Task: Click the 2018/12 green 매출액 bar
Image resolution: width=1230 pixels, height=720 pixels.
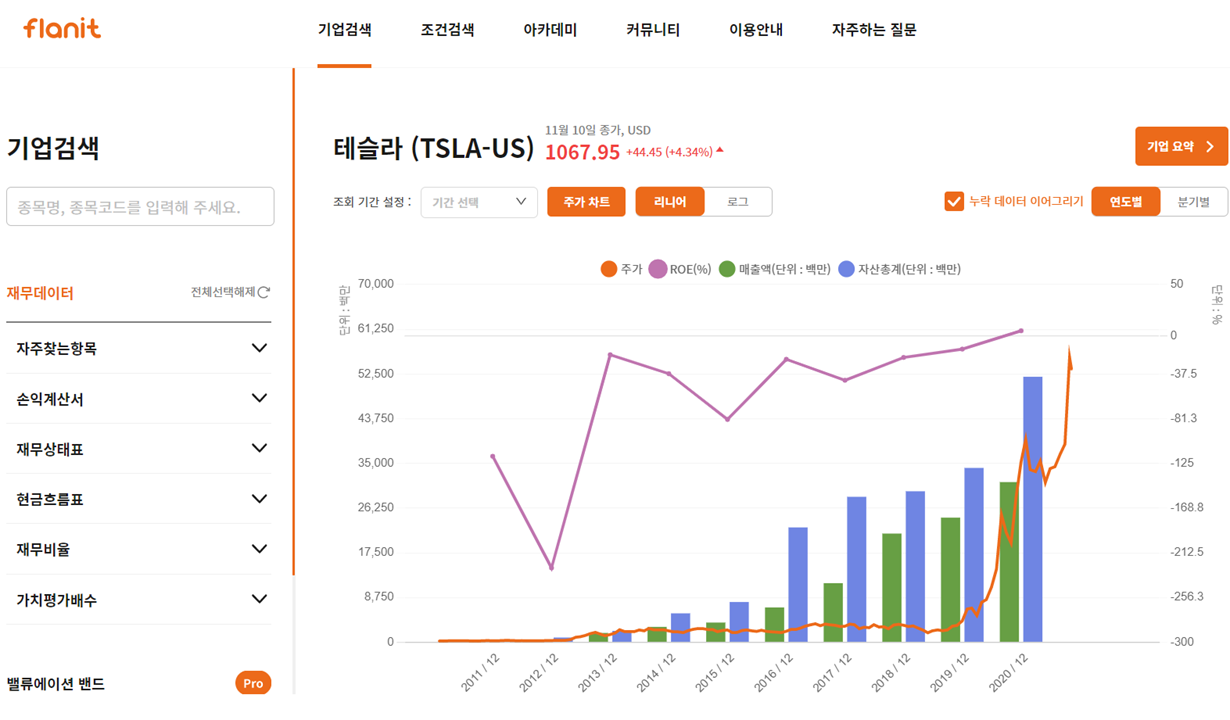Action: click(x=891, y=588)
